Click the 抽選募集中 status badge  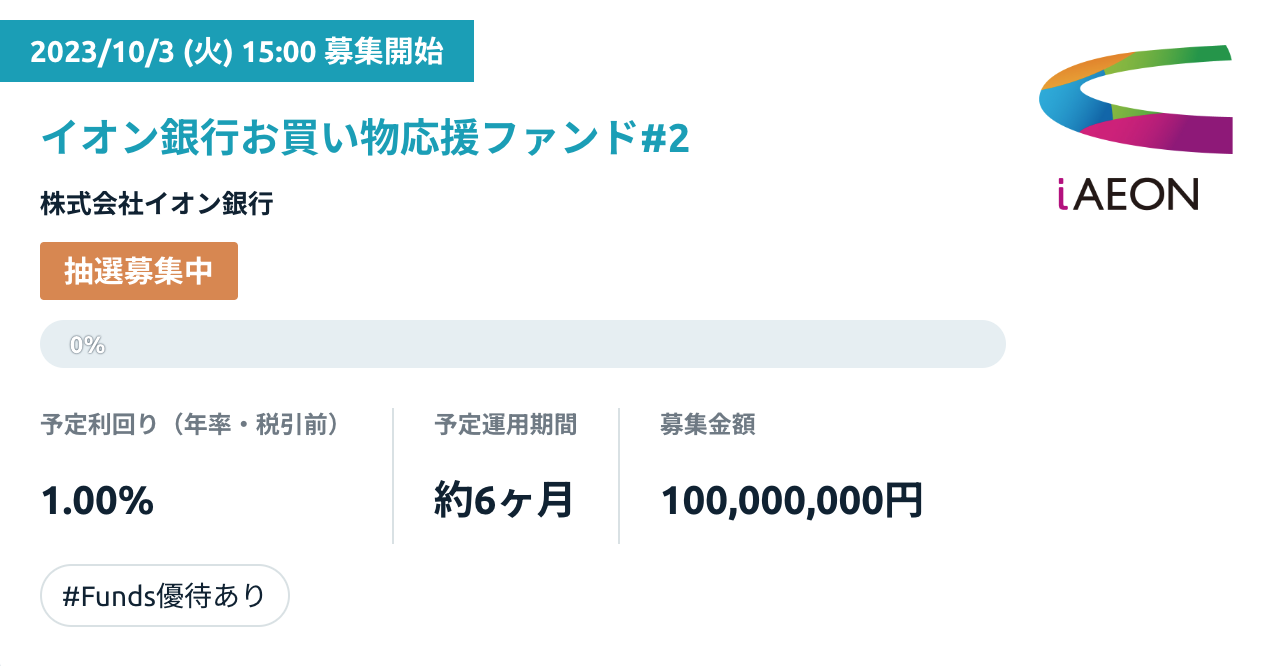coord(139,271)
